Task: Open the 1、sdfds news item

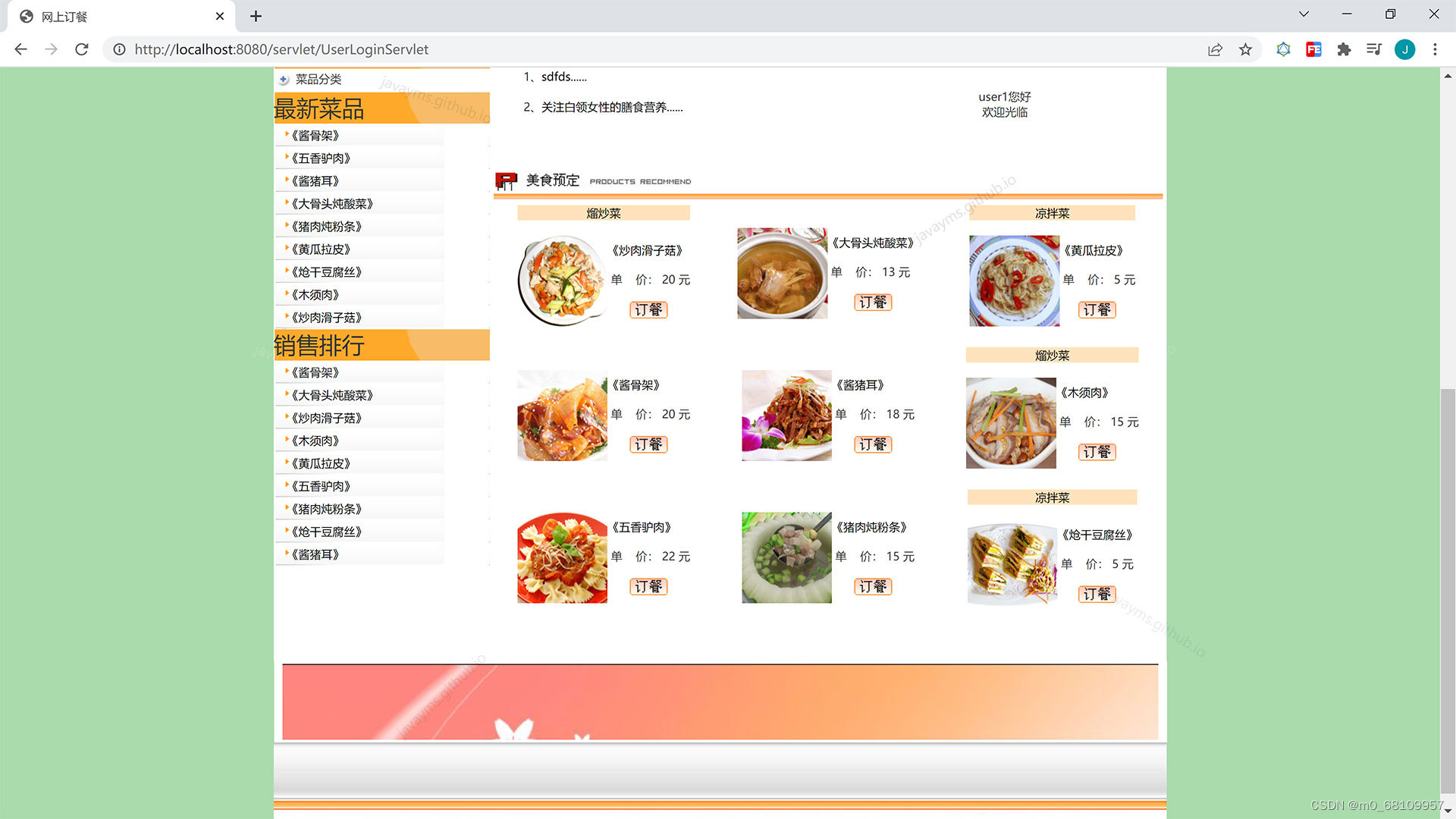Action: click(x=555, y=77)
